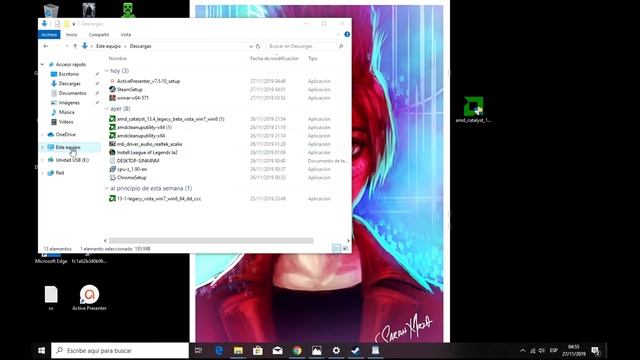This screenshot has width=640, height=360.
Task: Expand the OneDrive tree node
Action: [x=42, y=134]
